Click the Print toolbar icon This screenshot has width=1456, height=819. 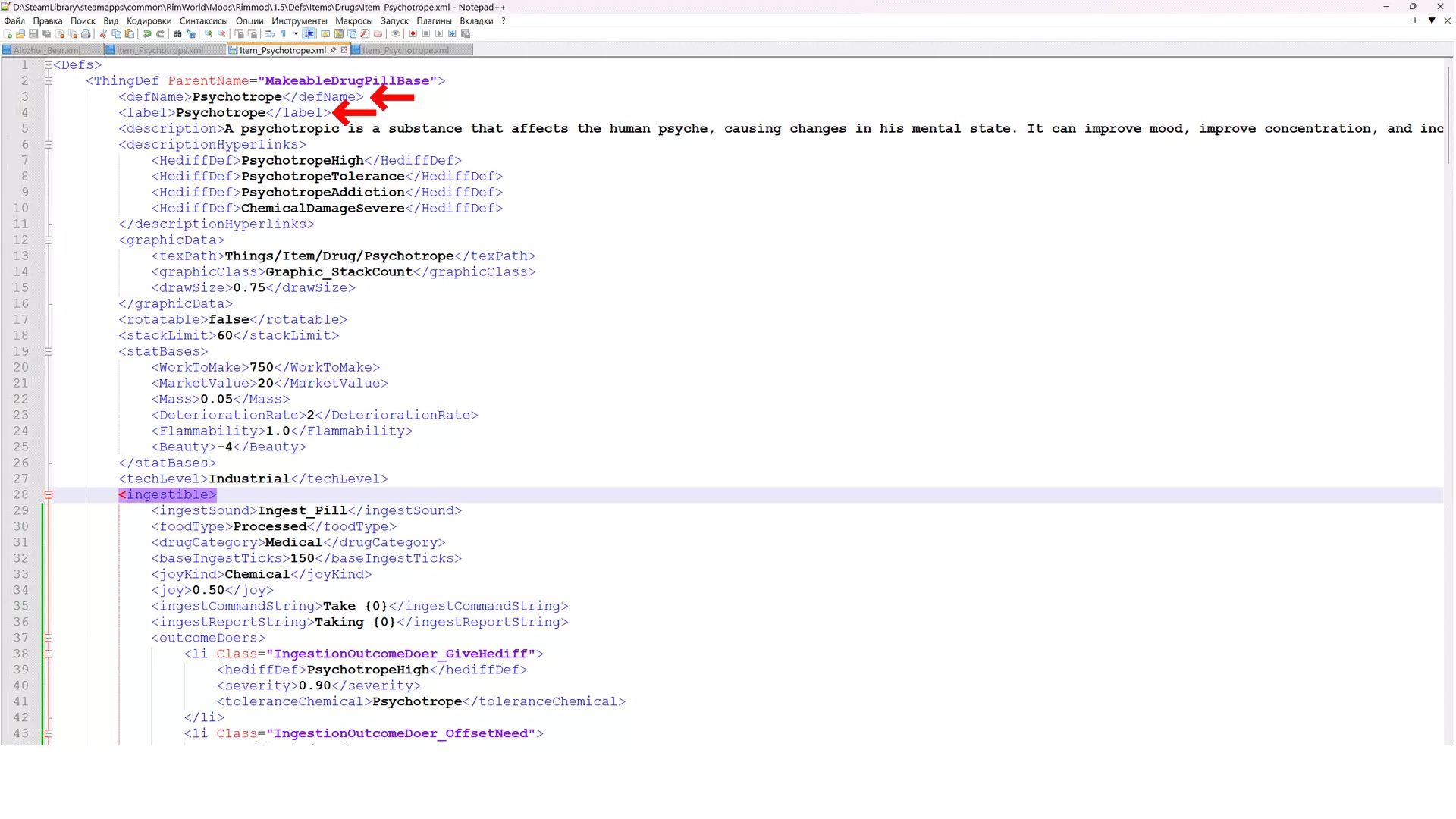(x=86, y=34)
